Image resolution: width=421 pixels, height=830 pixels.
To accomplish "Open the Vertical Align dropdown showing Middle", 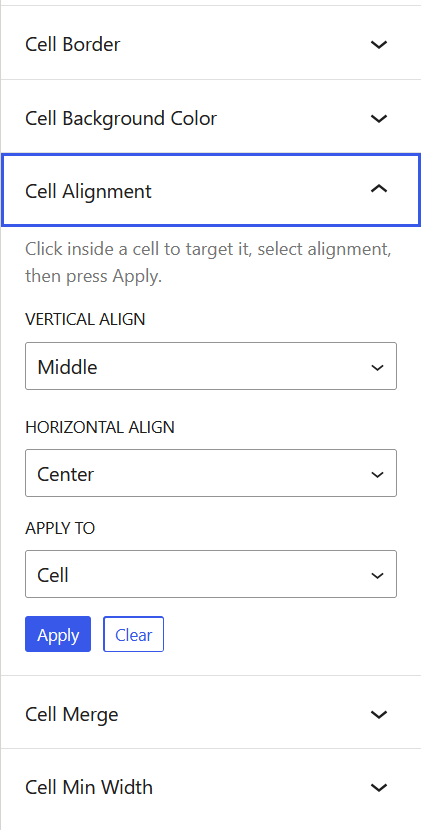I will point(211,366).
